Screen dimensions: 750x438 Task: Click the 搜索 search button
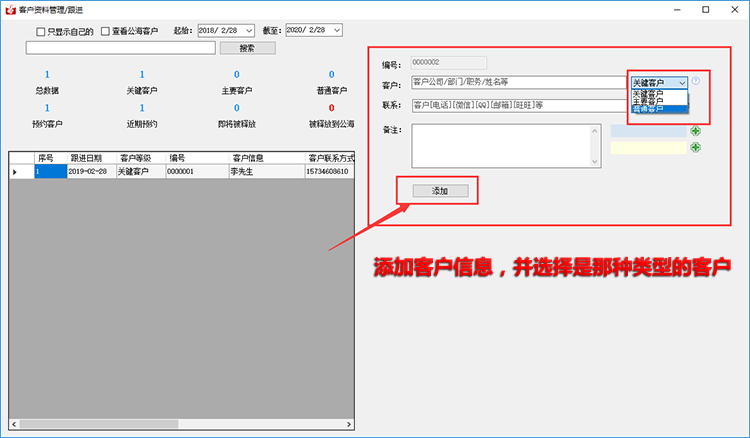tap(247, 47)
